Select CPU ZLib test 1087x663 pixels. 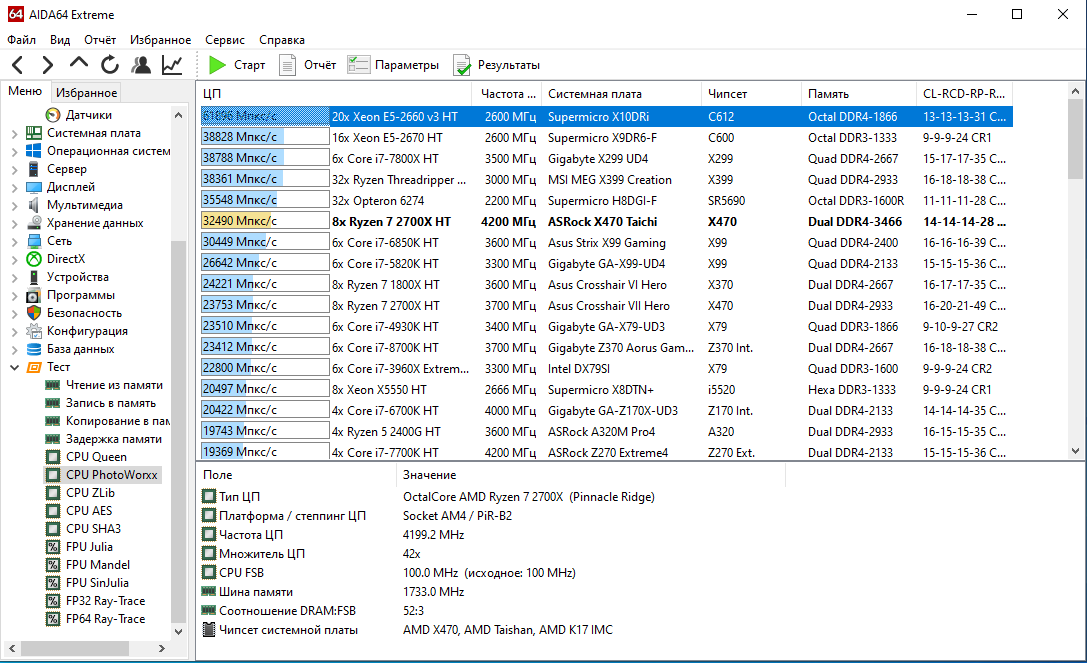[90, 493]
